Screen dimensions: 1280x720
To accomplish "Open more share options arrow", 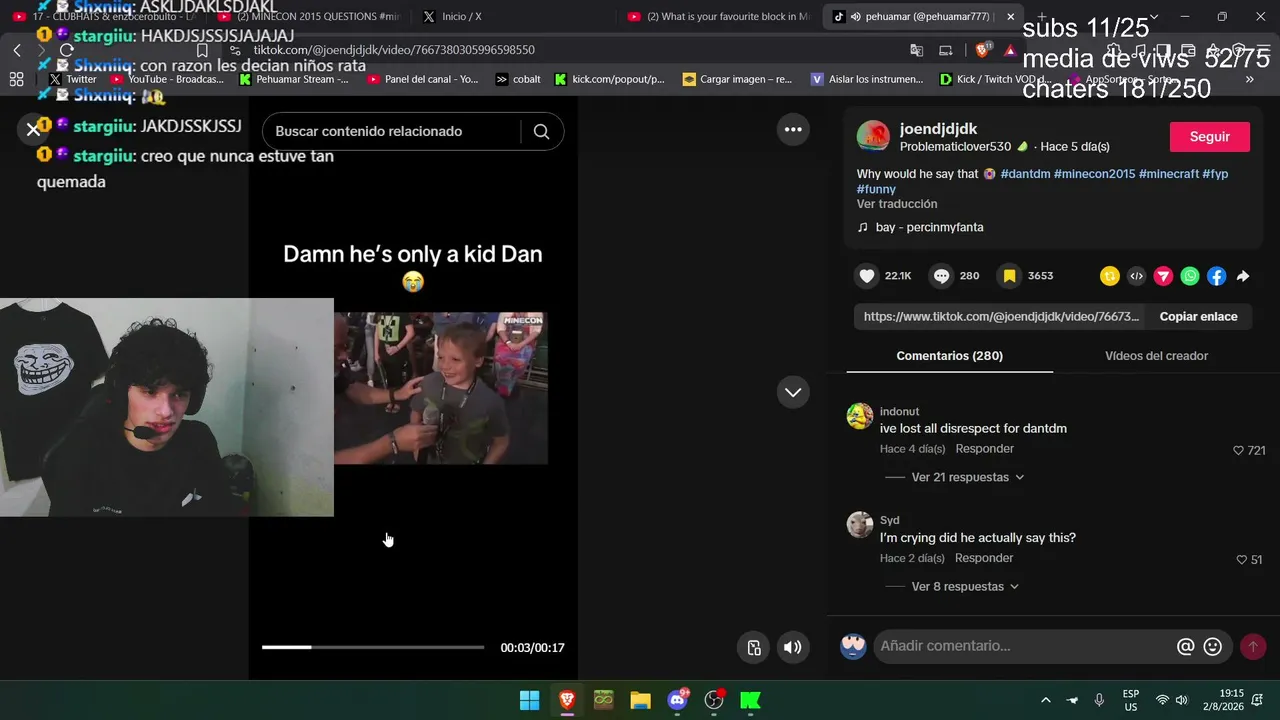I will [1243, 276].
